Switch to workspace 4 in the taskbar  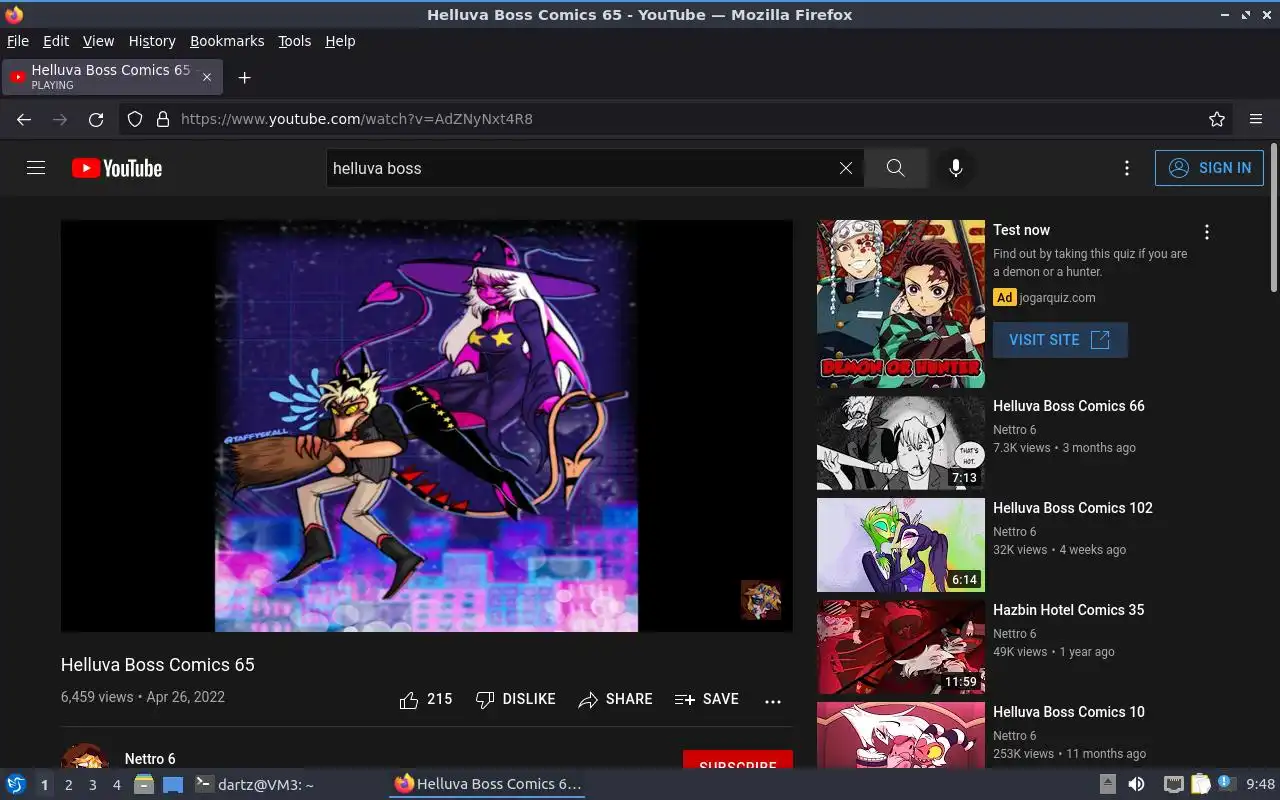pos(117,785)
